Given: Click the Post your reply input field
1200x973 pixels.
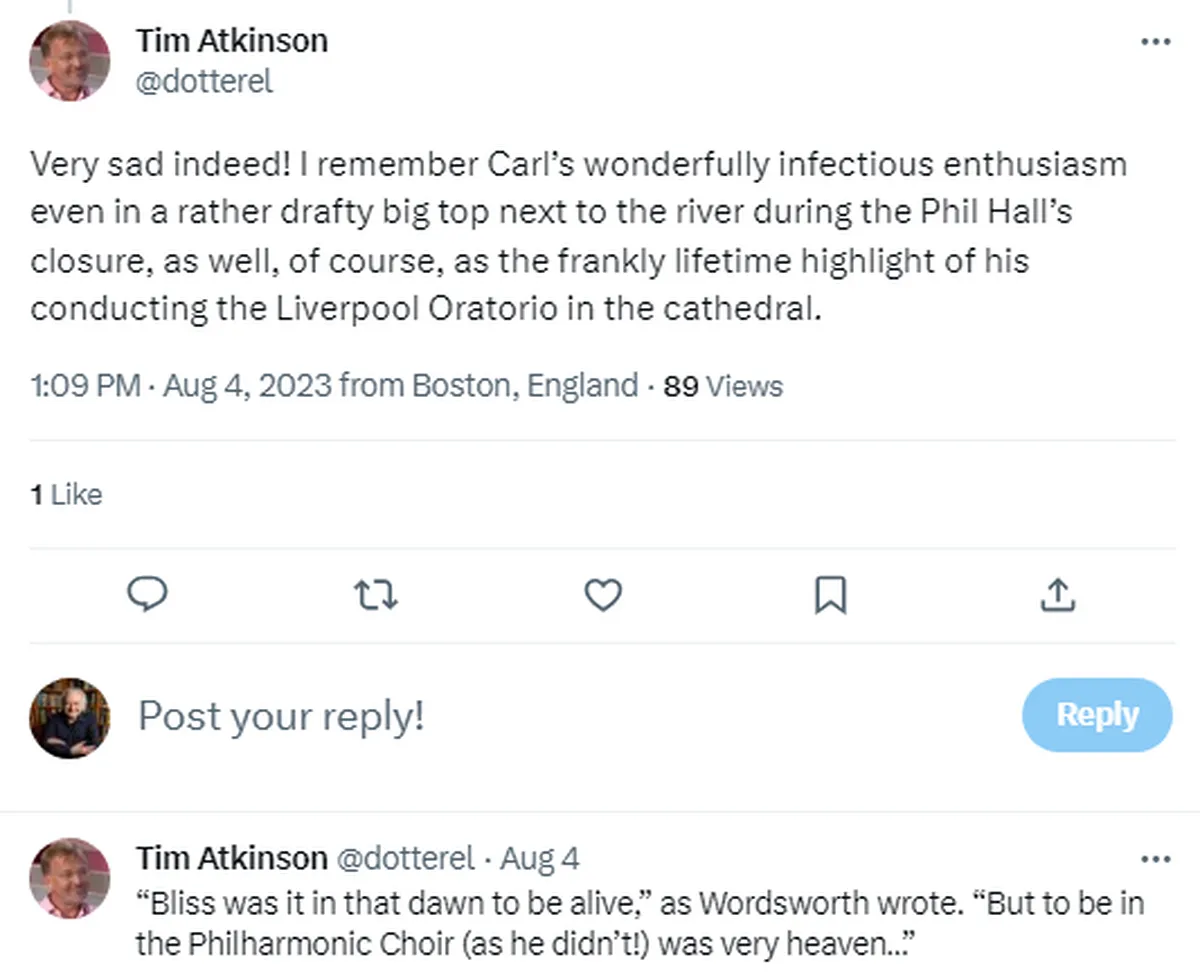Looking at the screenshot, I should 280,716.
